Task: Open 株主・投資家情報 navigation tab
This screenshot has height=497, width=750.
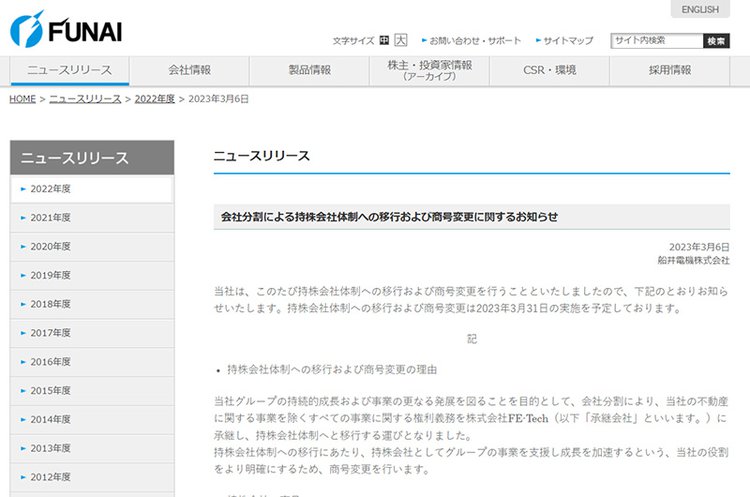Action: pos(429,70)
